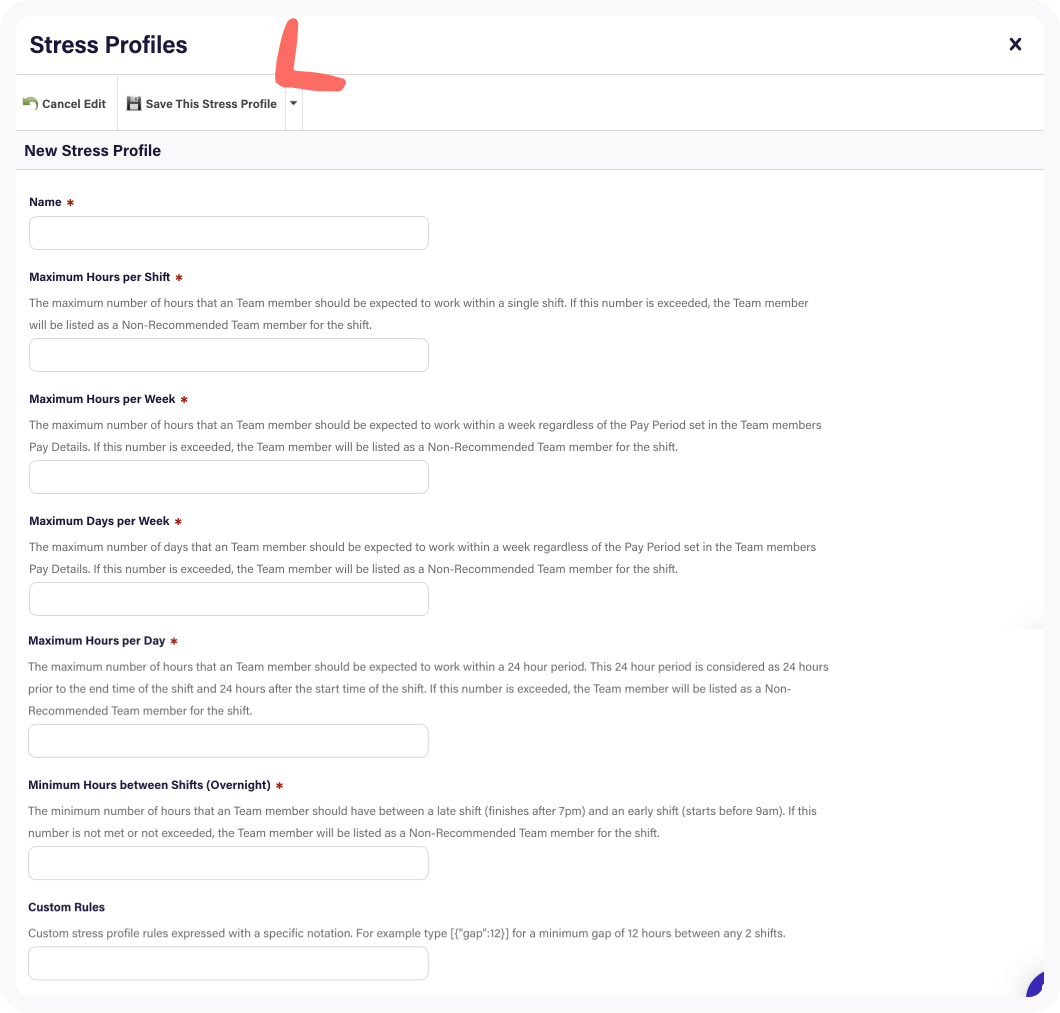Open the dropdown arrow beside Save This Stress Profile
This screenshot has width=1060, height=1013.
click(293, 103)
